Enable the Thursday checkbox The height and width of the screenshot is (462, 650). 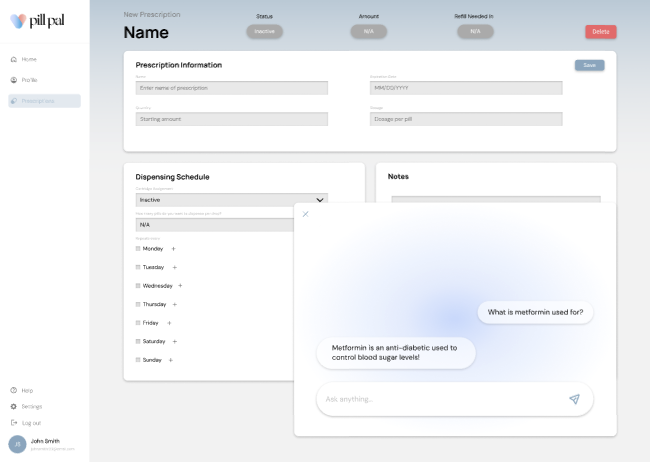pos(138,304)
